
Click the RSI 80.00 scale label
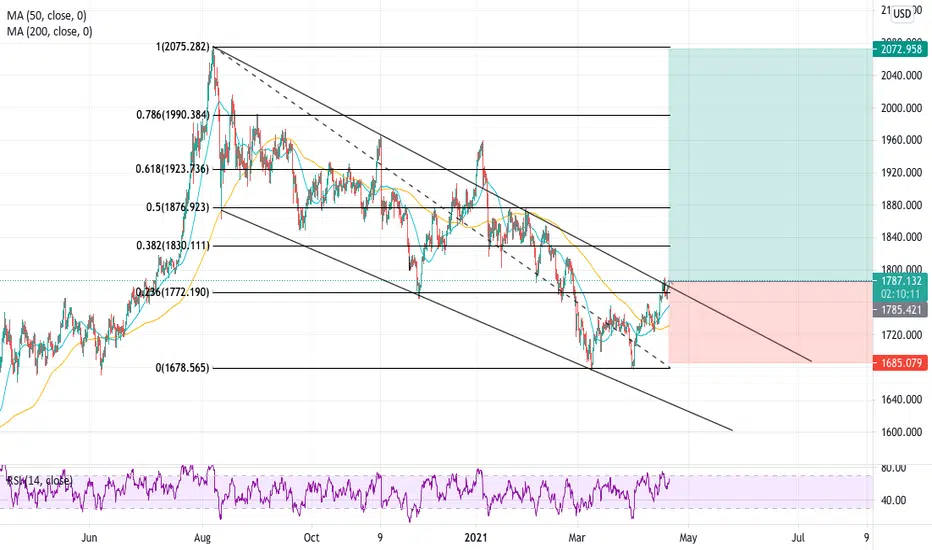coord(893,468)
